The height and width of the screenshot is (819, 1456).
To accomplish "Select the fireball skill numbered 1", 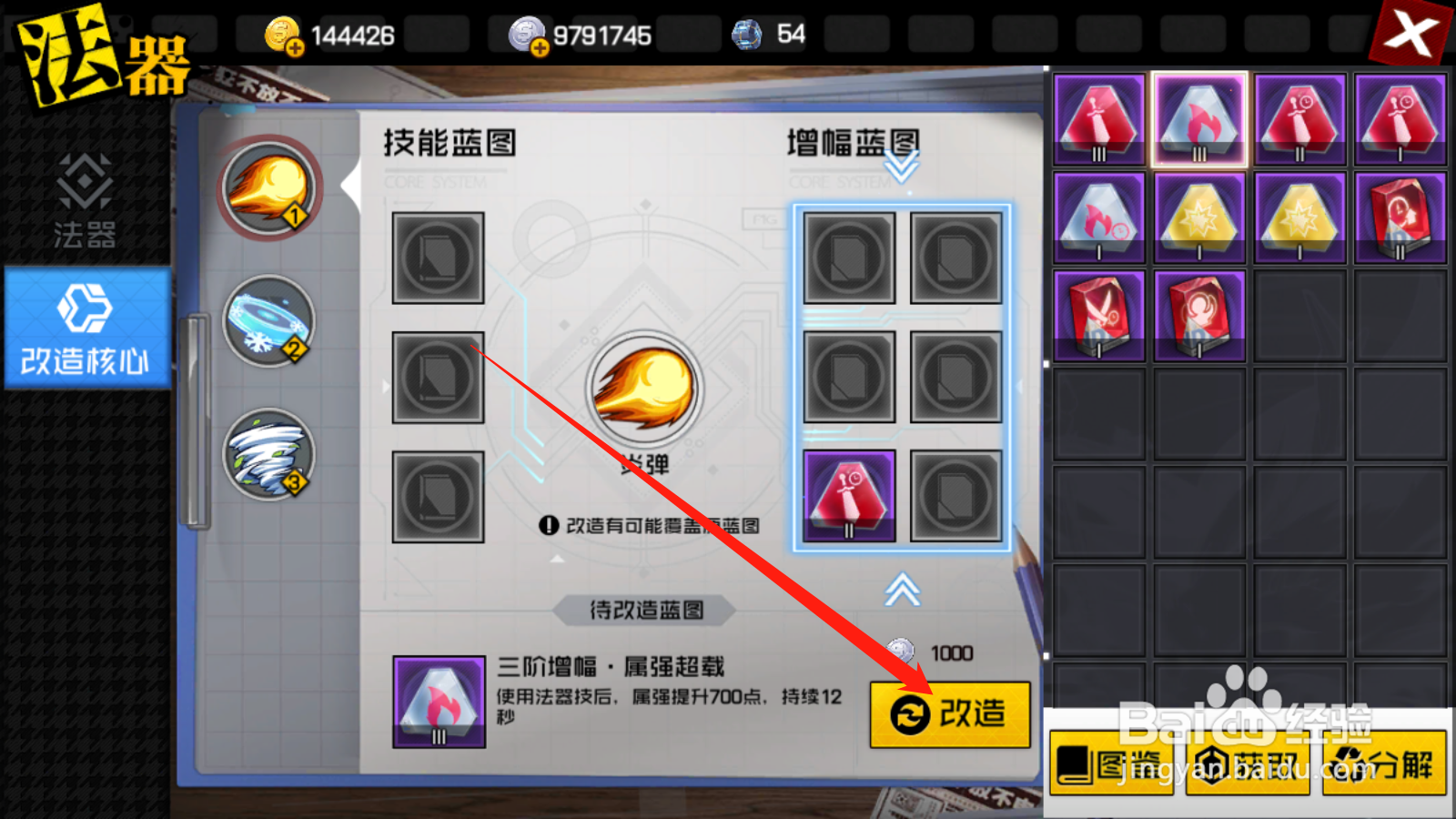I will [x=269, y=188].
